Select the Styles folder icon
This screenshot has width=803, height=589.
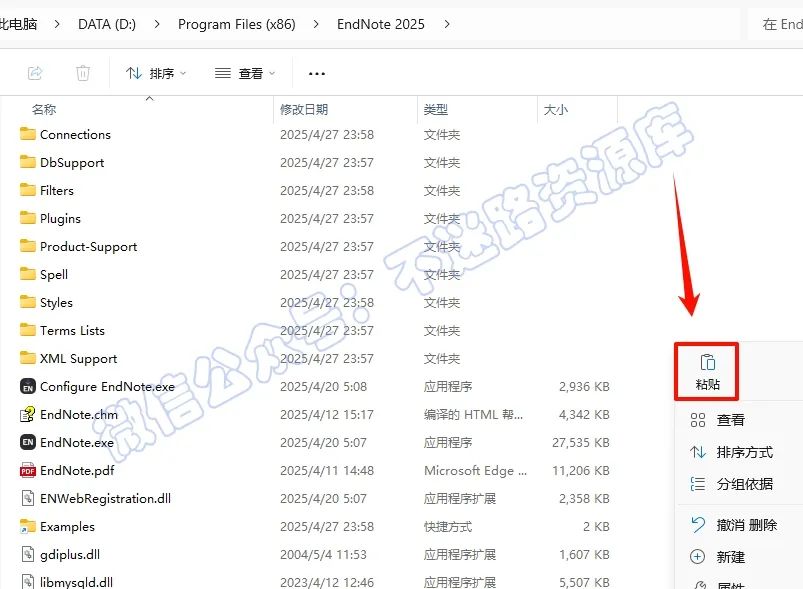pos(28,302)
